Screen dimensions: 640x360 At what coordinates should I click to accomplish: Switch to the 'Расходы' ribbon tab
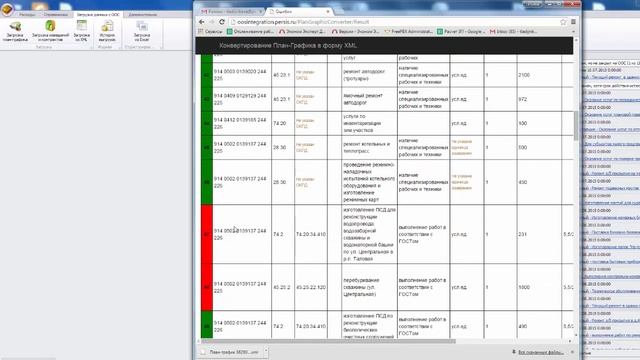pos(27,14)
